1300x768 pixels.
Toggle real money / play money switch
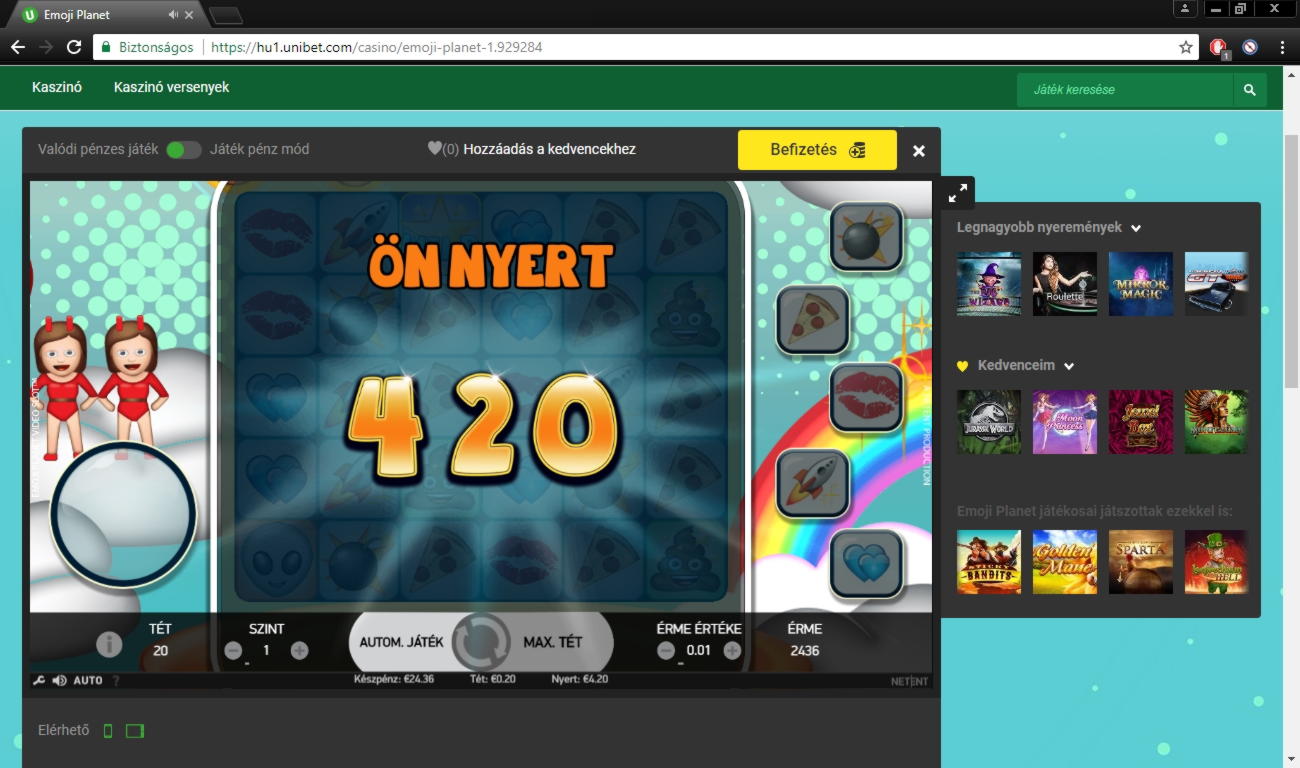pos(184,149)
